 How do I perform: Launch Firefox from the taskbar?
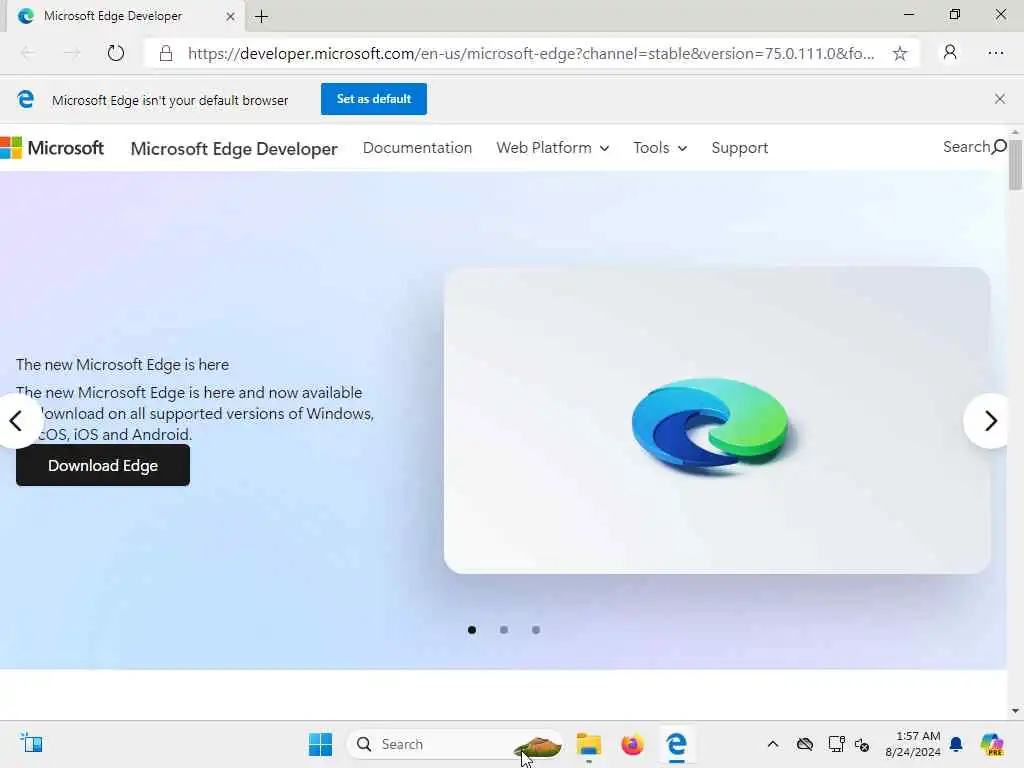[x=632, y=744]
